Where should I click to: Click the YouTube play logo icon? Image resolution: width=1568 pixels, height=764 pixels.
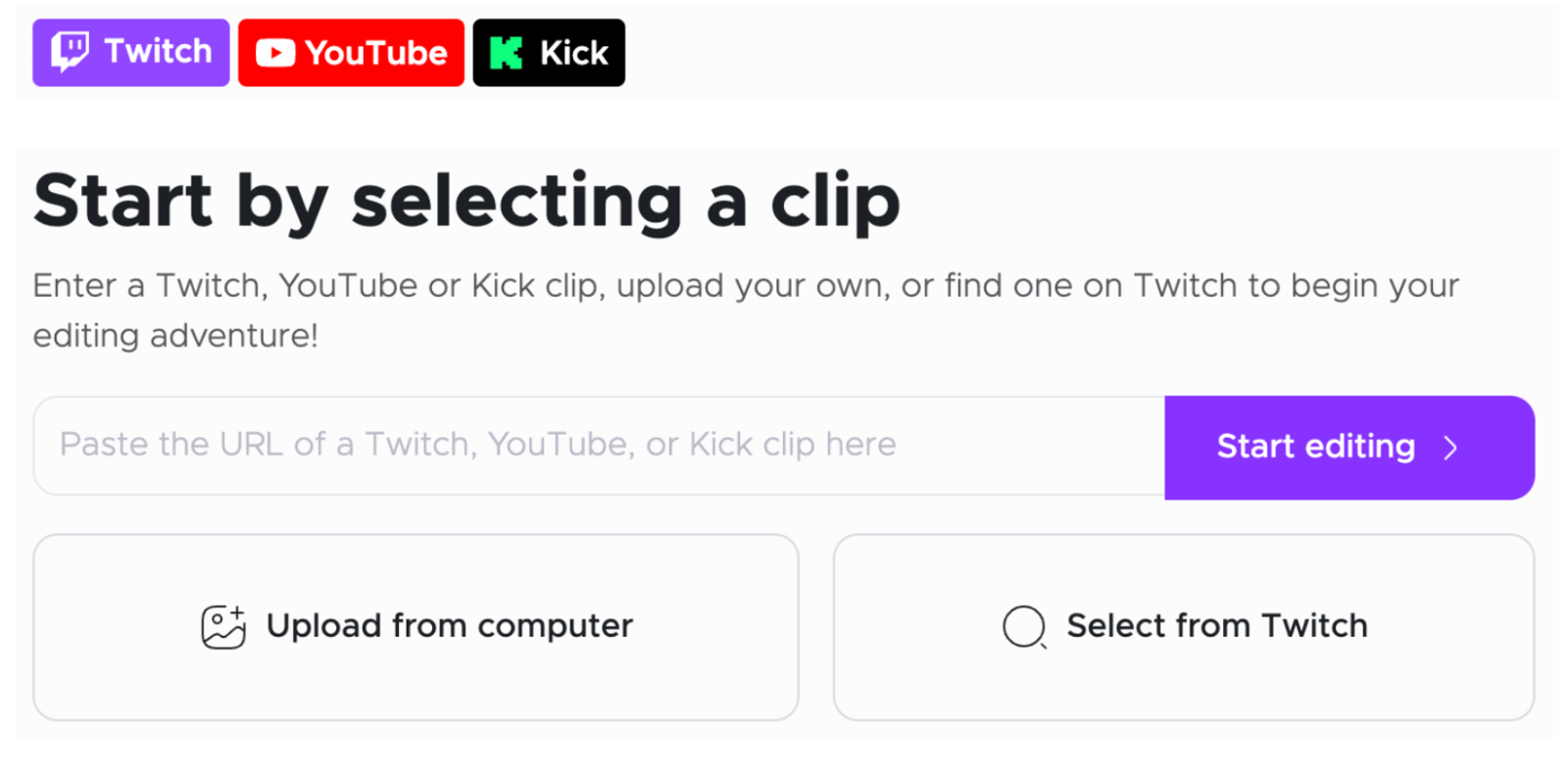[275, 53]
